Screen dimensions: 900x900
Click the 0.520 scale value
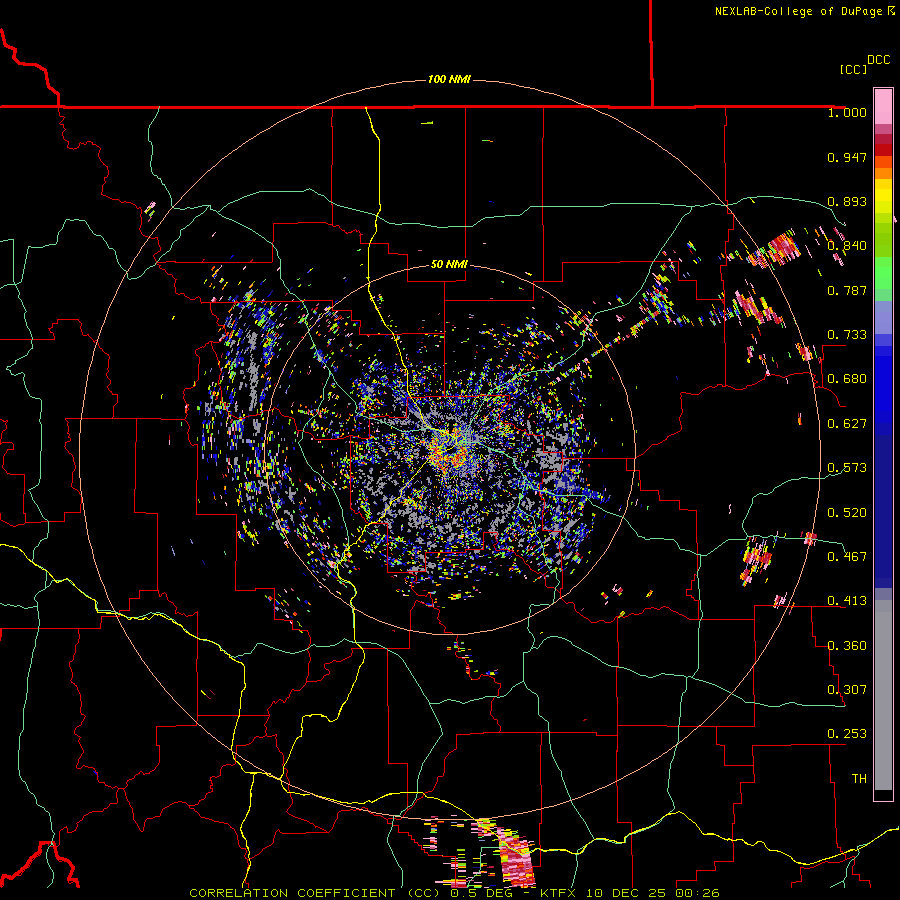click(847, 513)
